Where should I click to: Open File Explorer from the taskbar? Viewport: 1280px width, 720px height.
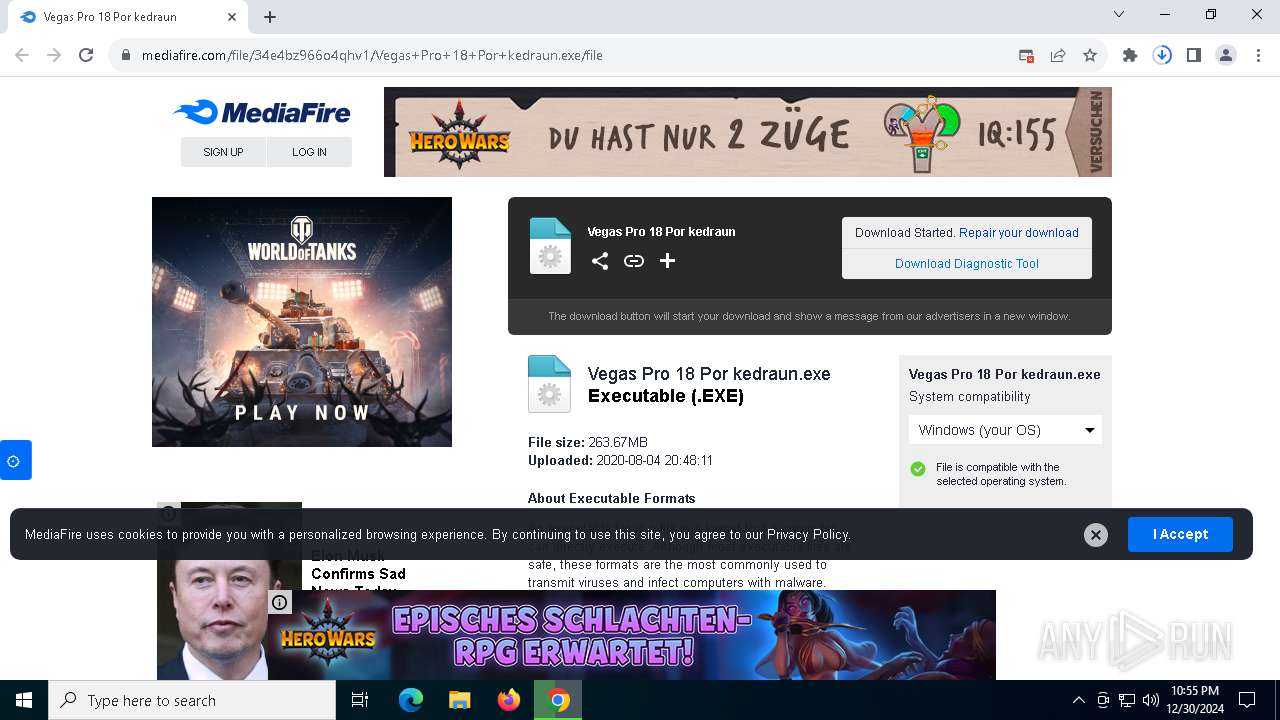click(459, 700)
